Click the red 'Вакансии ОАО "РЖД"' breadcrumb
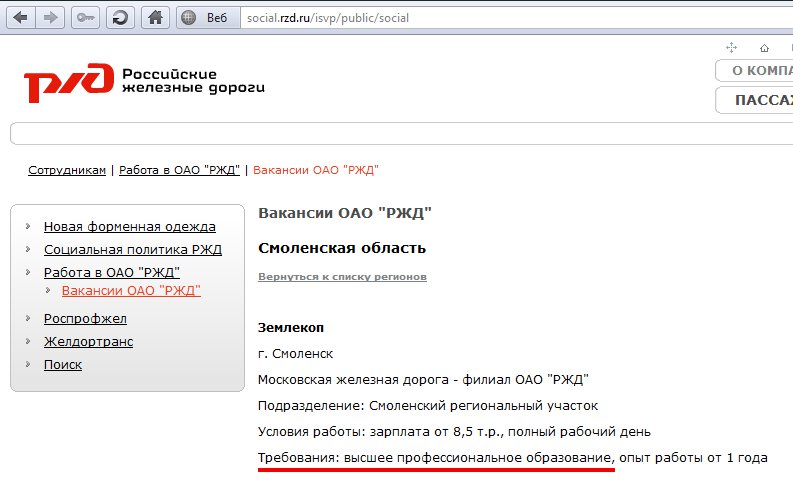The image size is (793, 497). (x=316, y=170)
